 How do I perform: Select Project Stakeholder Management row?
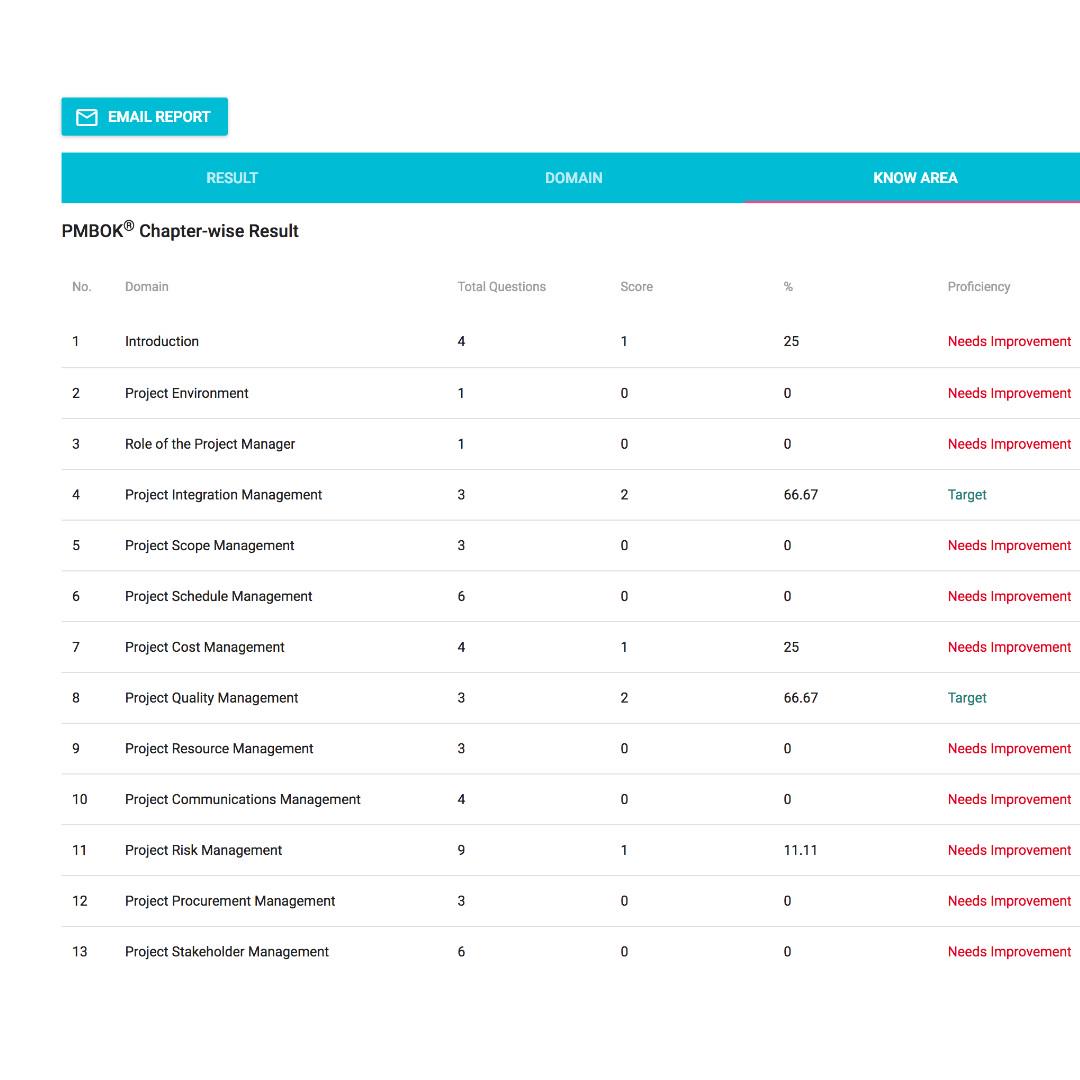pos(226,952)
